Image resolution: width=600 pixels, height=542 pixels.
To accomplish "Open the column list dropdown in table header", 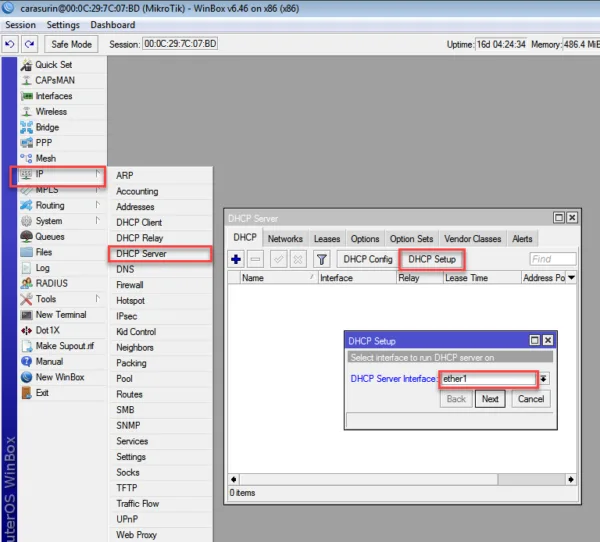I will pos(571,278).
